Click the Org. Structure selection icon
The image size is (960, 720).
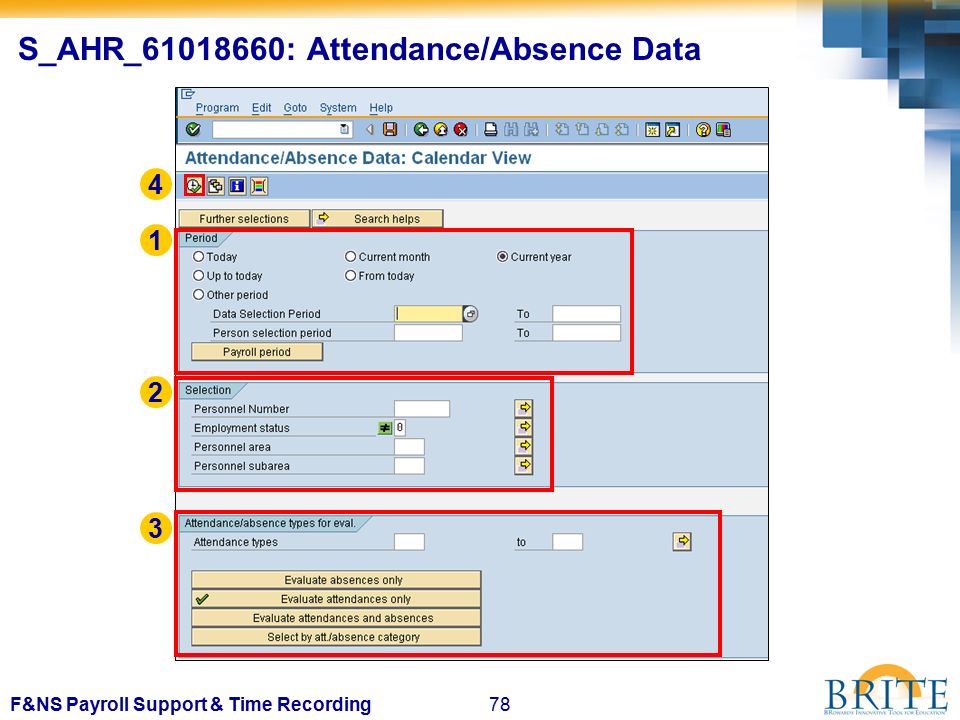pyautogui.click(x=259, y=186)
